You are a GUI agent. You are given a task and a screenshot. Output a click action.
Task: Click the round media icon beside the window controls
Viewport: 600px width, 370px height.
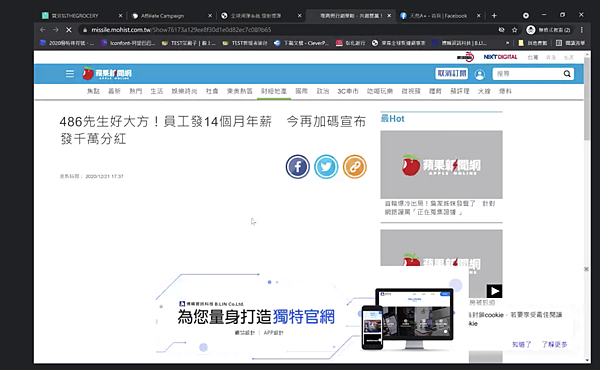[526, 16]
